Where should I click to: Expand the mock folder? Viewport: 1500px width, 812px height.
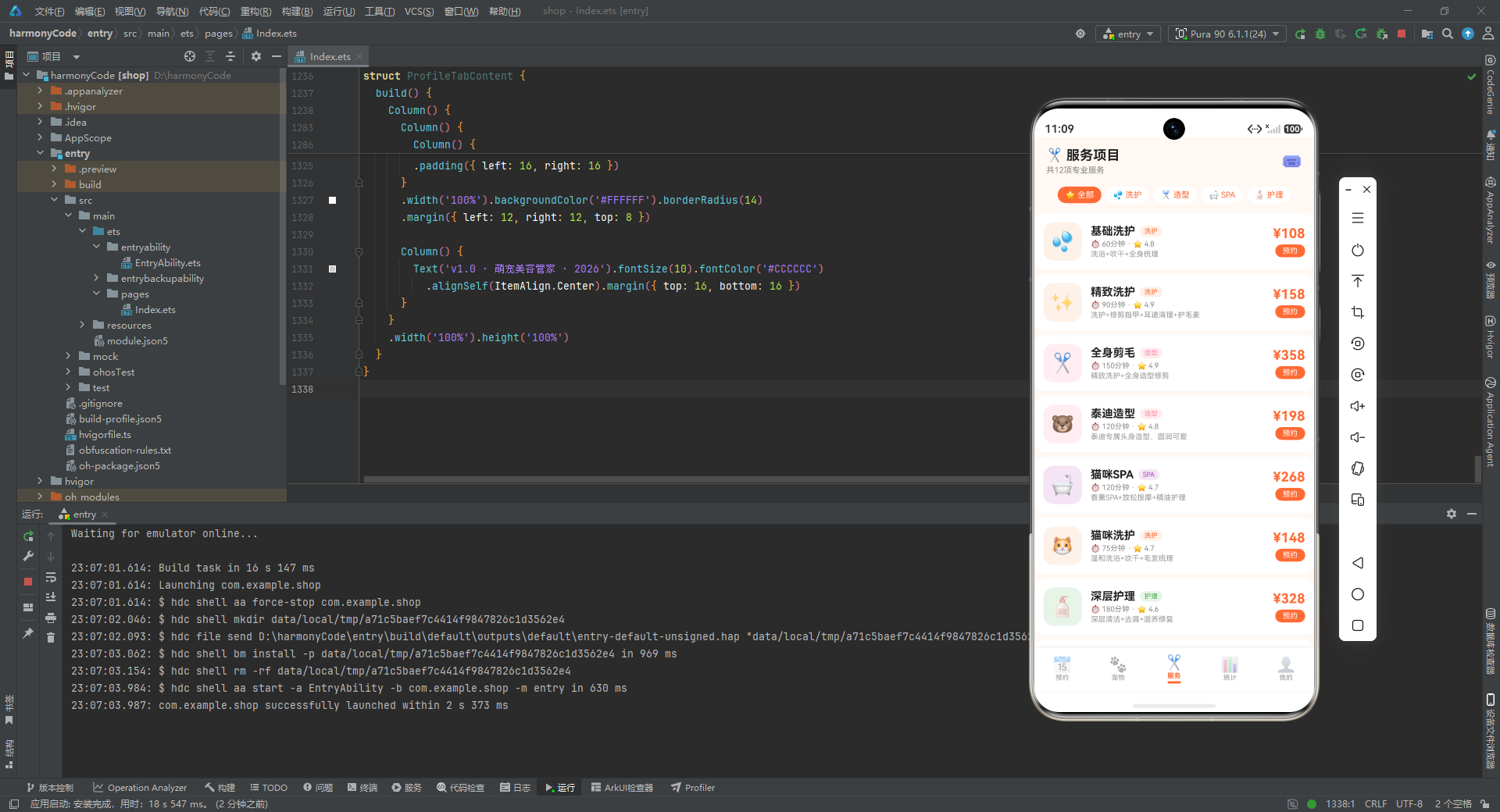pyautogui.click(x=68, y=356)
